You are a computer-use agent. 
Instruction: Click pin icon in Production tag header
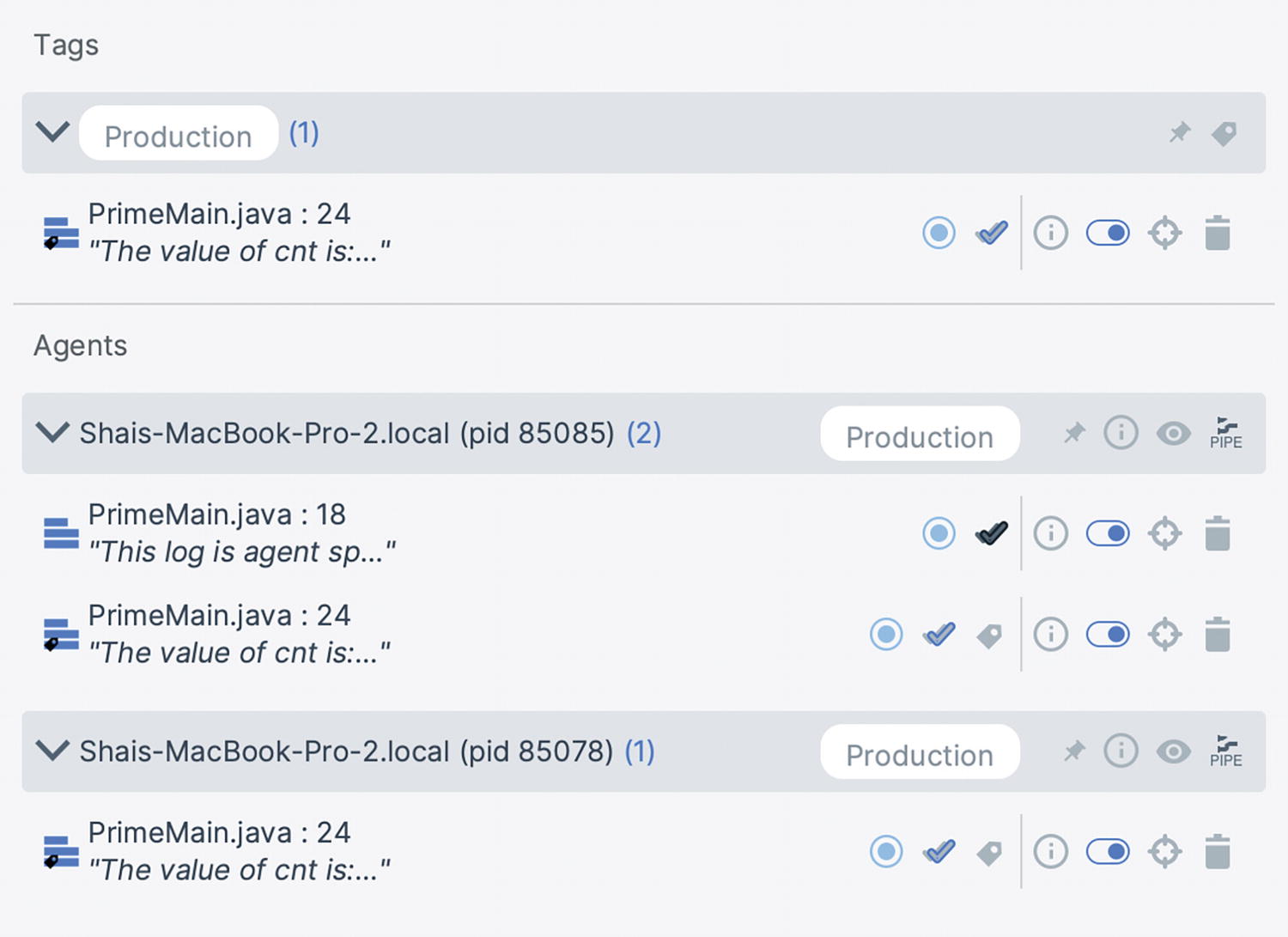pos(1180,133)
